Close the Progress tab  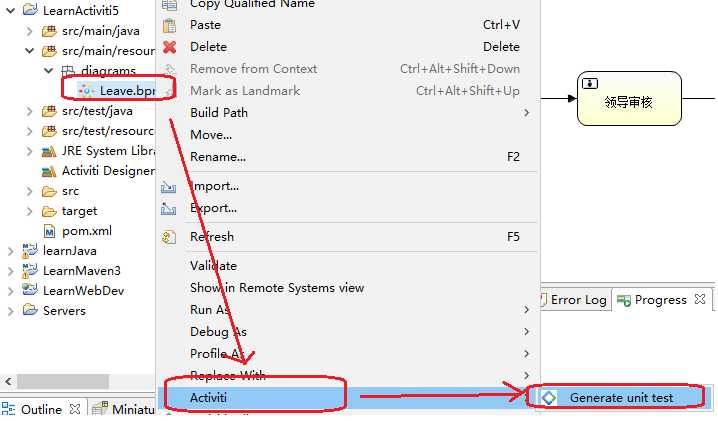[701, 299]
